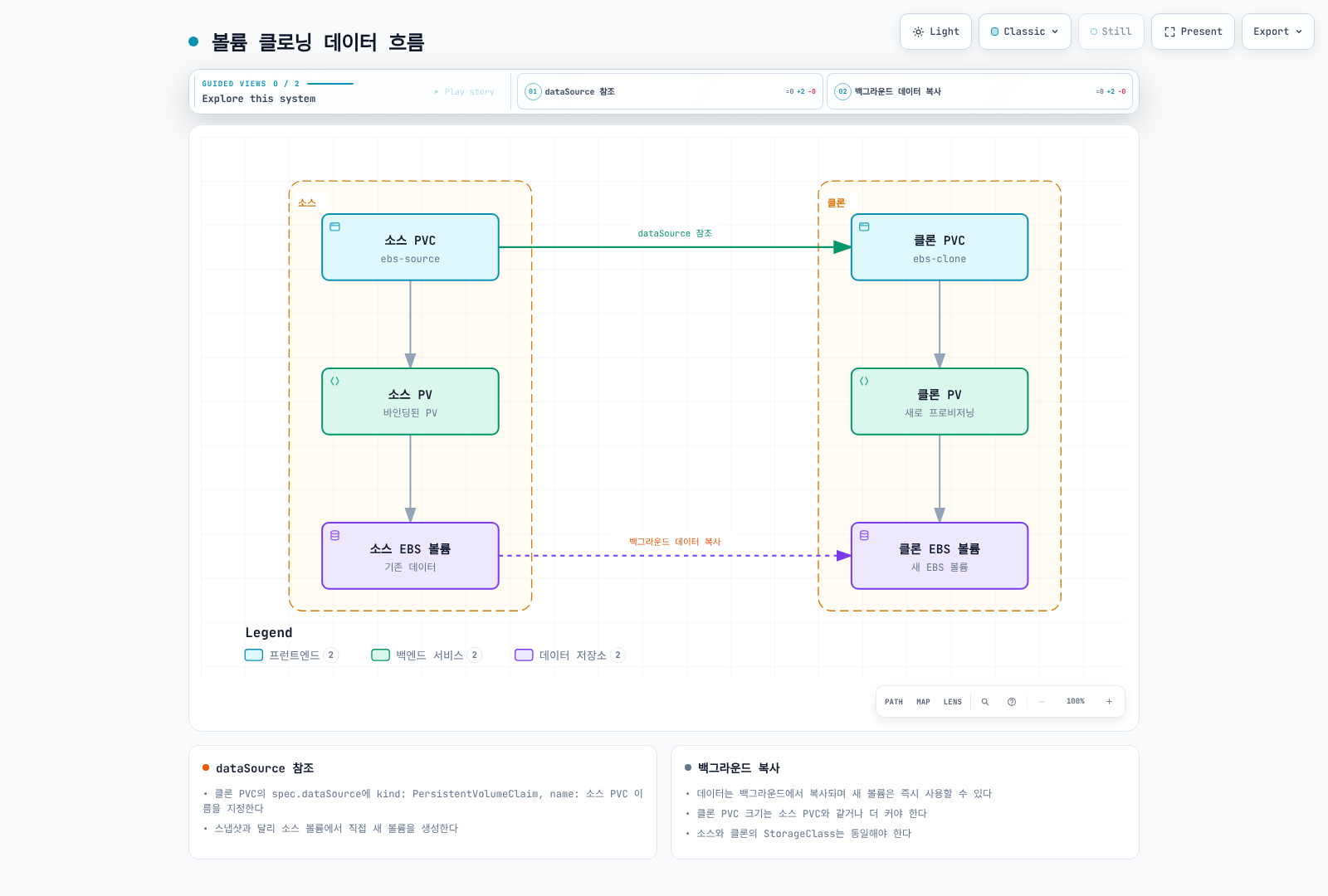Open the dataSource 참조 note card
1328x896 pixels.
(422, 802)
